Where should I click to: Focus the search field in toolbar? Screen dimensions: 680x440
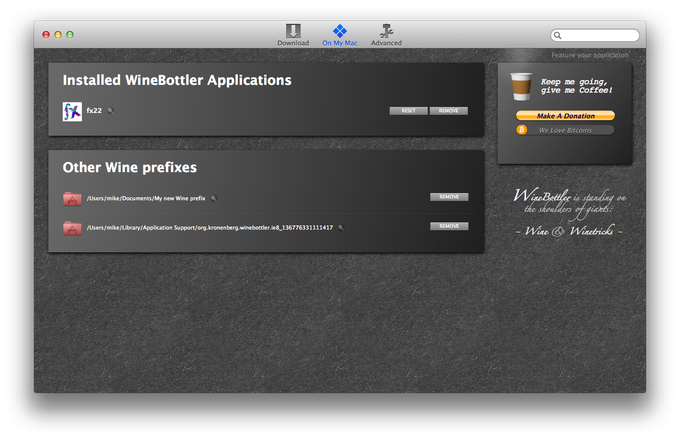coord(595,35)
